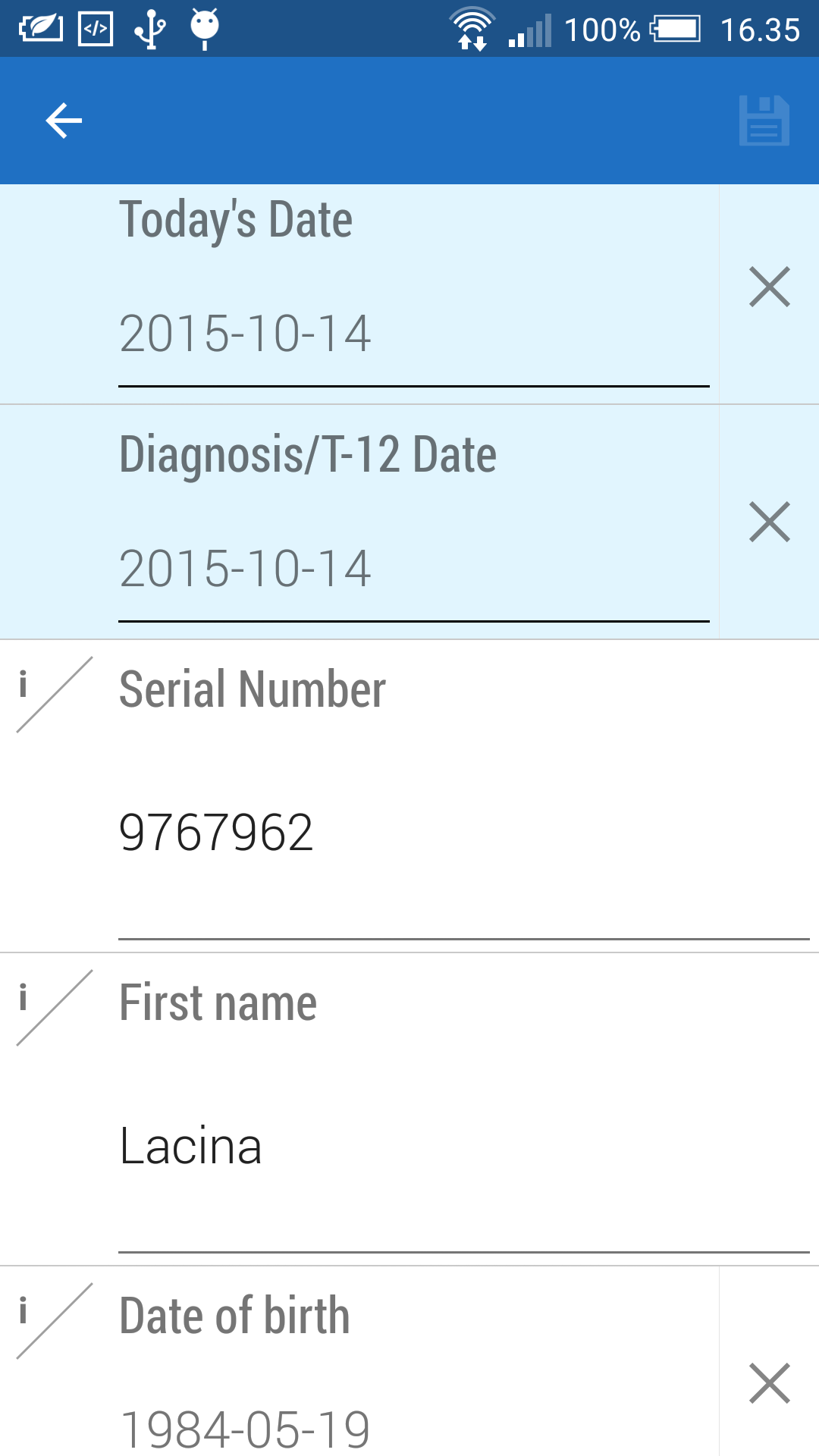Viewport: 819px width, 1456px height.
Task: Tap the Diagnosis/T-12 Date label
Action: pyautogui.click(x=308, y=455)
